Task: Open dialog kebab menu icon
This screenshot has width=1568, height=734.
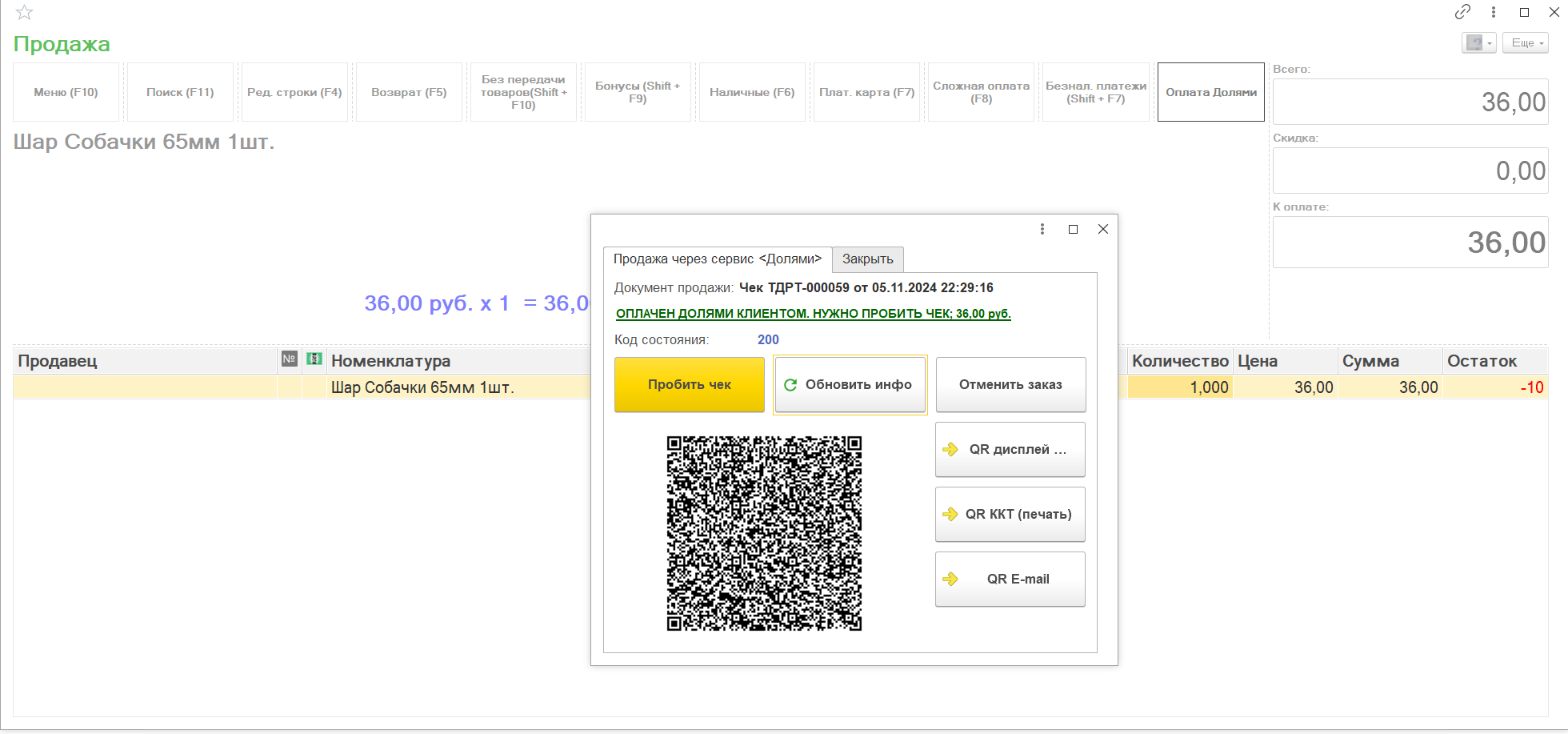Action: 1042,229
